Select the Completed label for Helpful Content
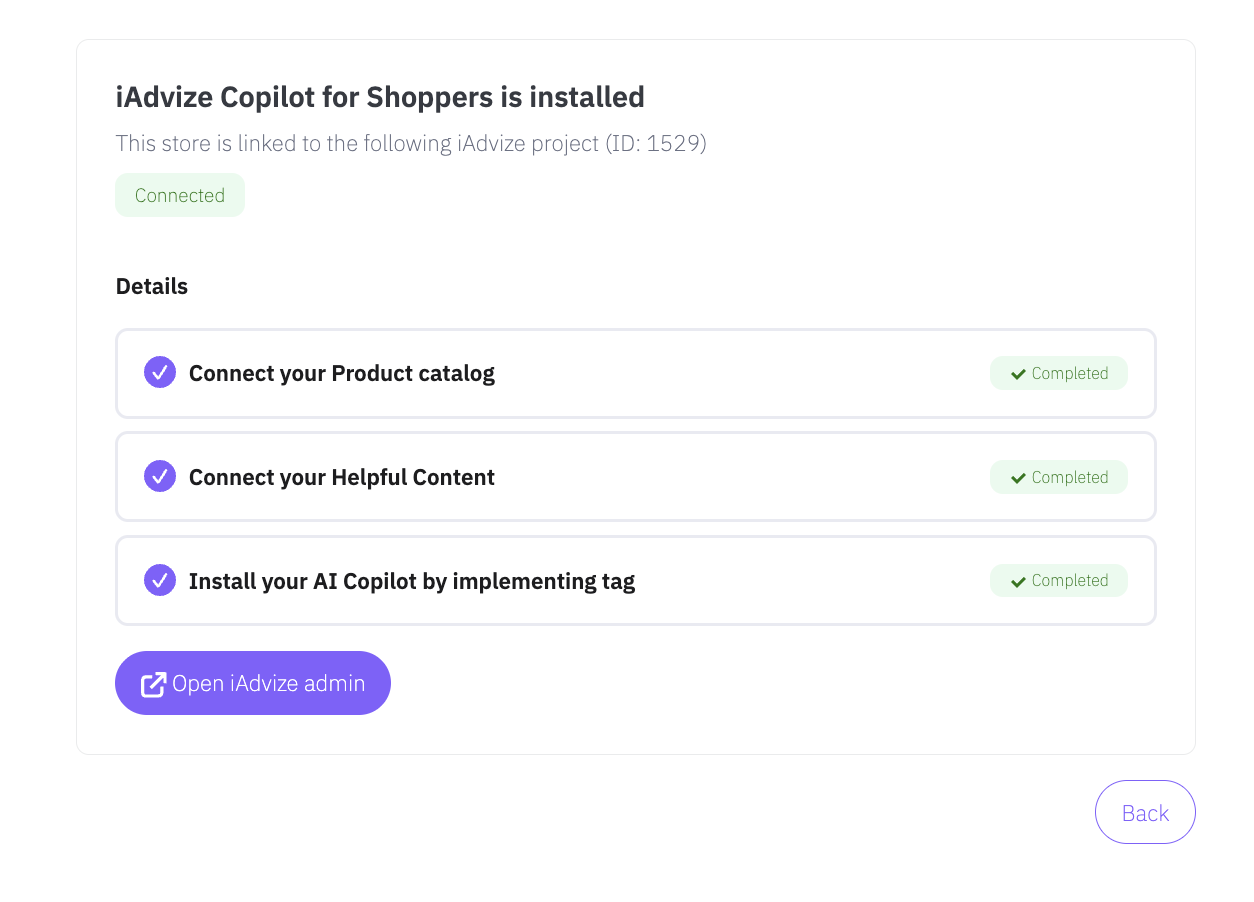The height and width of the screenshot is (902, 1254). click(1069, 477)
